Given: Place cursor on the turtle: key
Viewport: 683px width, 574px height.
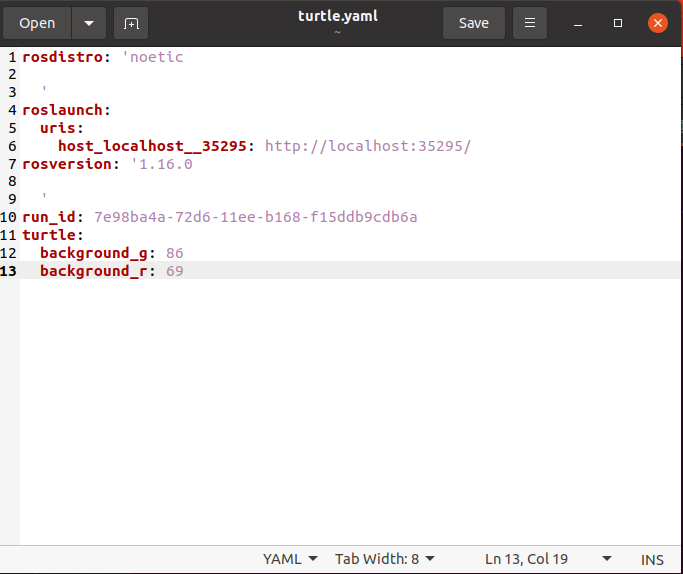Looking at the screenshot, I should 46,235.
